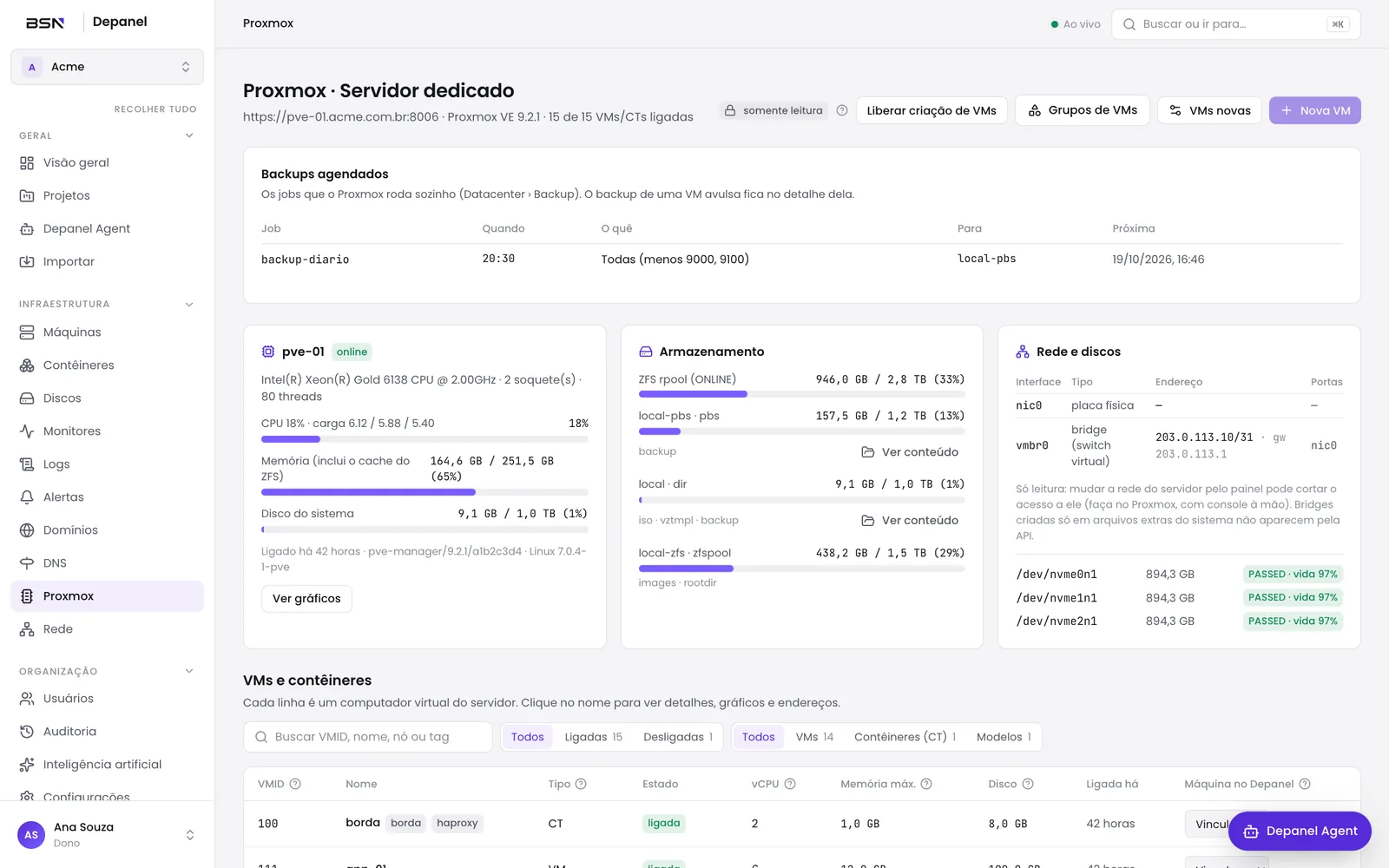Click the BSN logo

pyautogui.click(x=45, y=23)
